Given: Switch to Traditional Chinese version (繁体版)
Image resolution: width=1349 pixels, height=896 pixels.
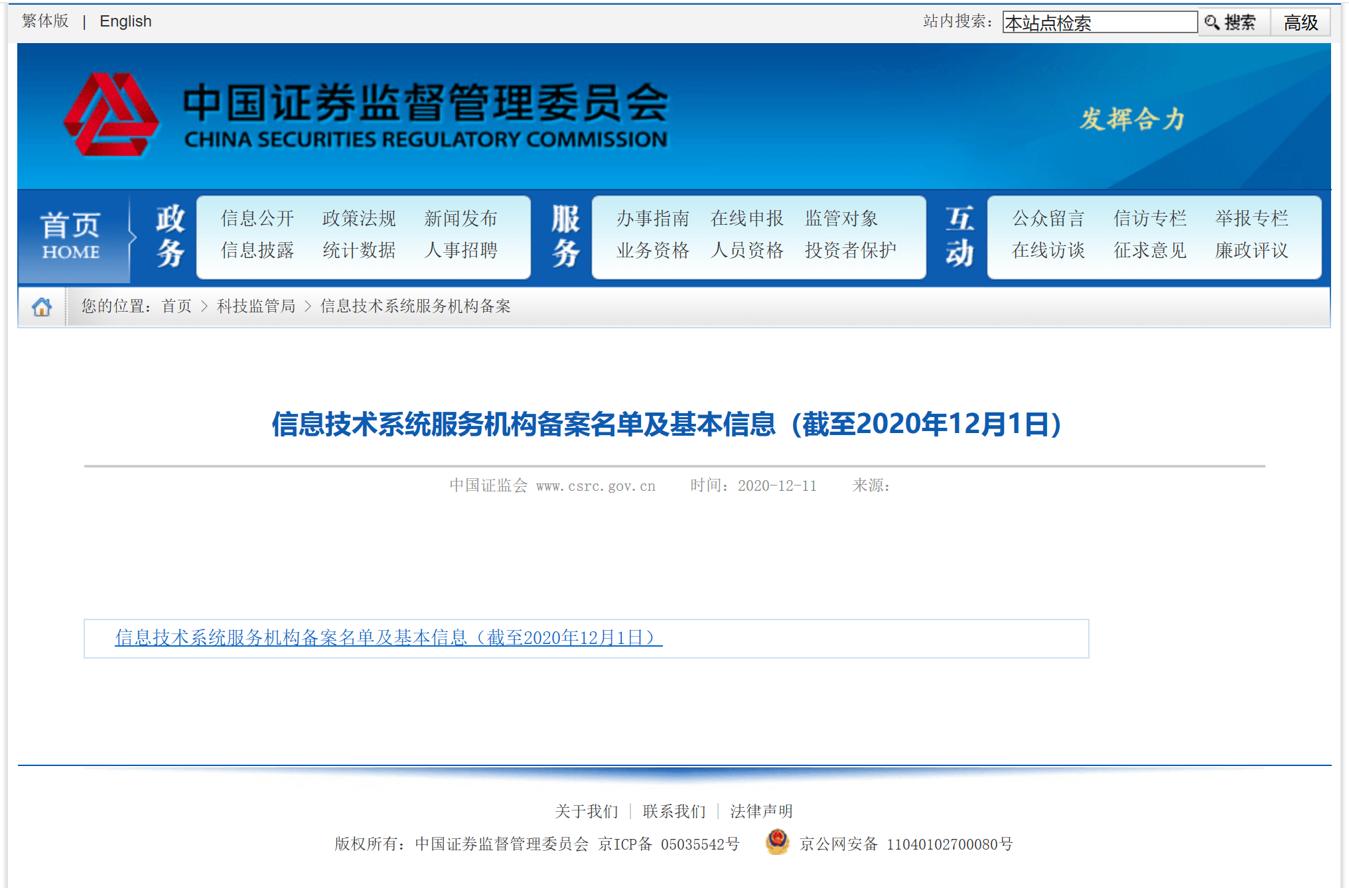Looking at the screenshot, I should [45, 21].
